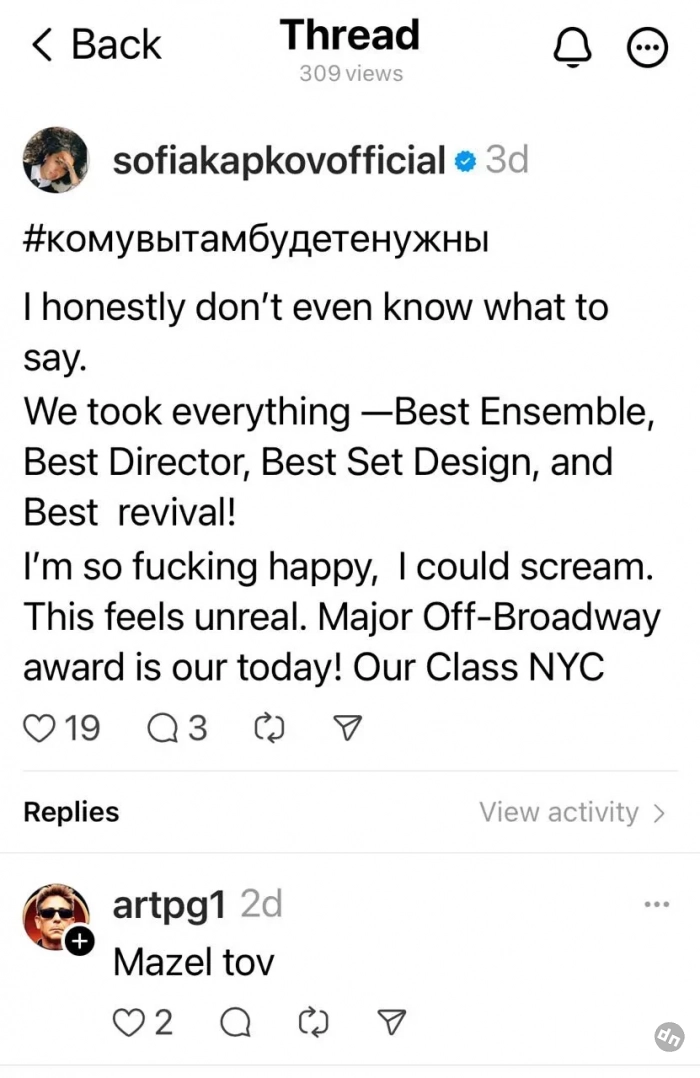The height and width of the screenshot is (1078, 700).
Task: Reply to the Mazel tov comment
Action: click(234, 1022)
